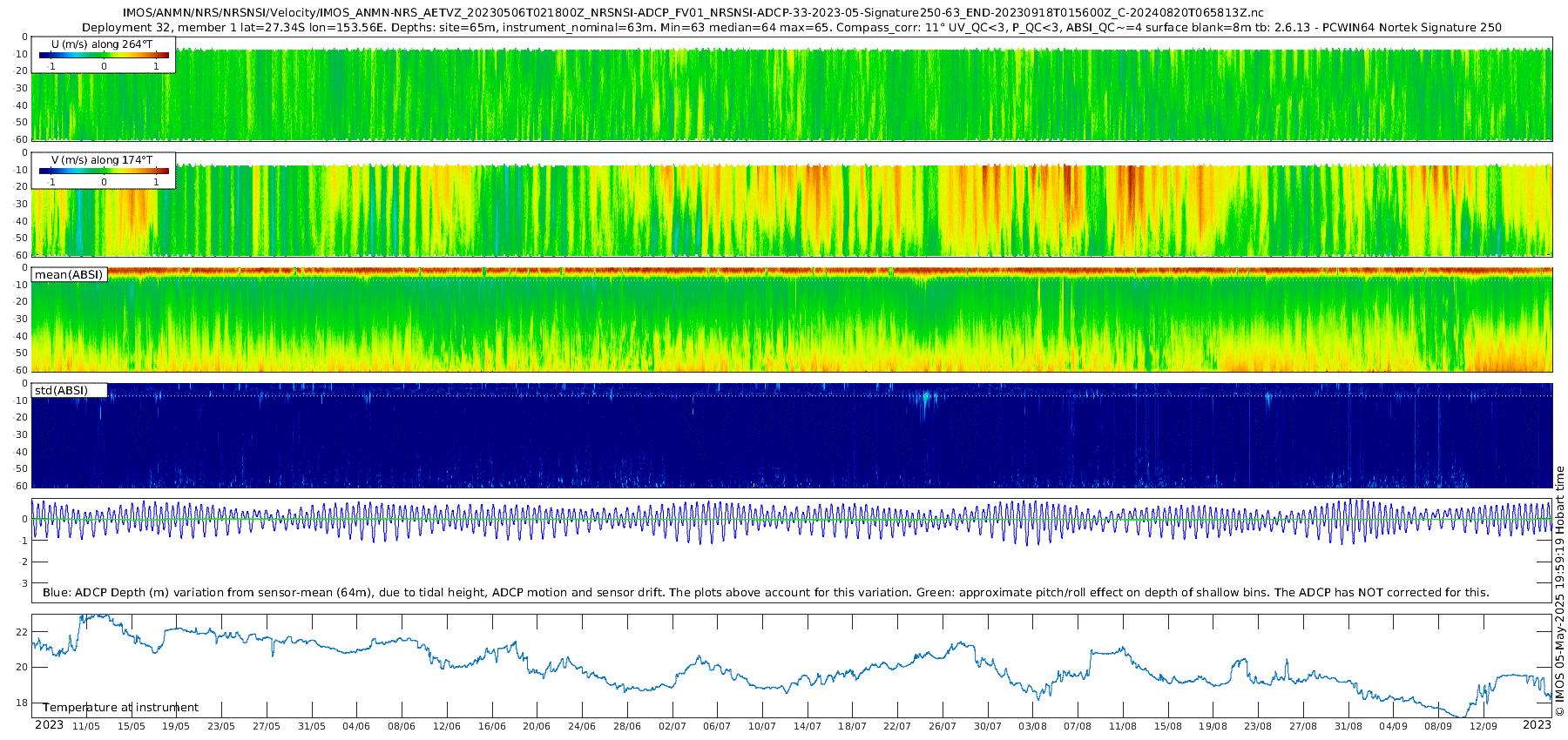Viewport: 1568px width, 740px height.
Task: Select the std(ABSI) panel label
Action: coord(61,390)
